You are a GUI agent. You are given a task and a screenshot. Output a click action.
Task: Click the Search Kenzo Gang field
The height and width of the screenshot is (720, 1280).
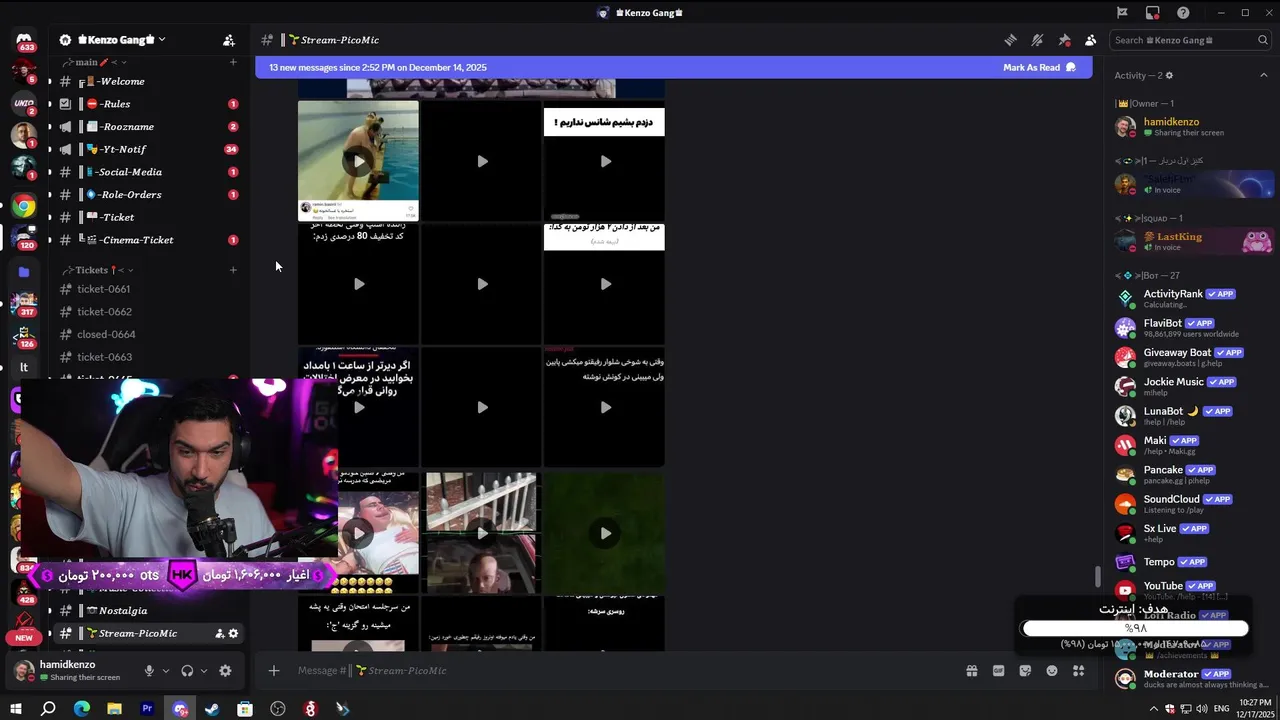click(x=1190, y=40)
